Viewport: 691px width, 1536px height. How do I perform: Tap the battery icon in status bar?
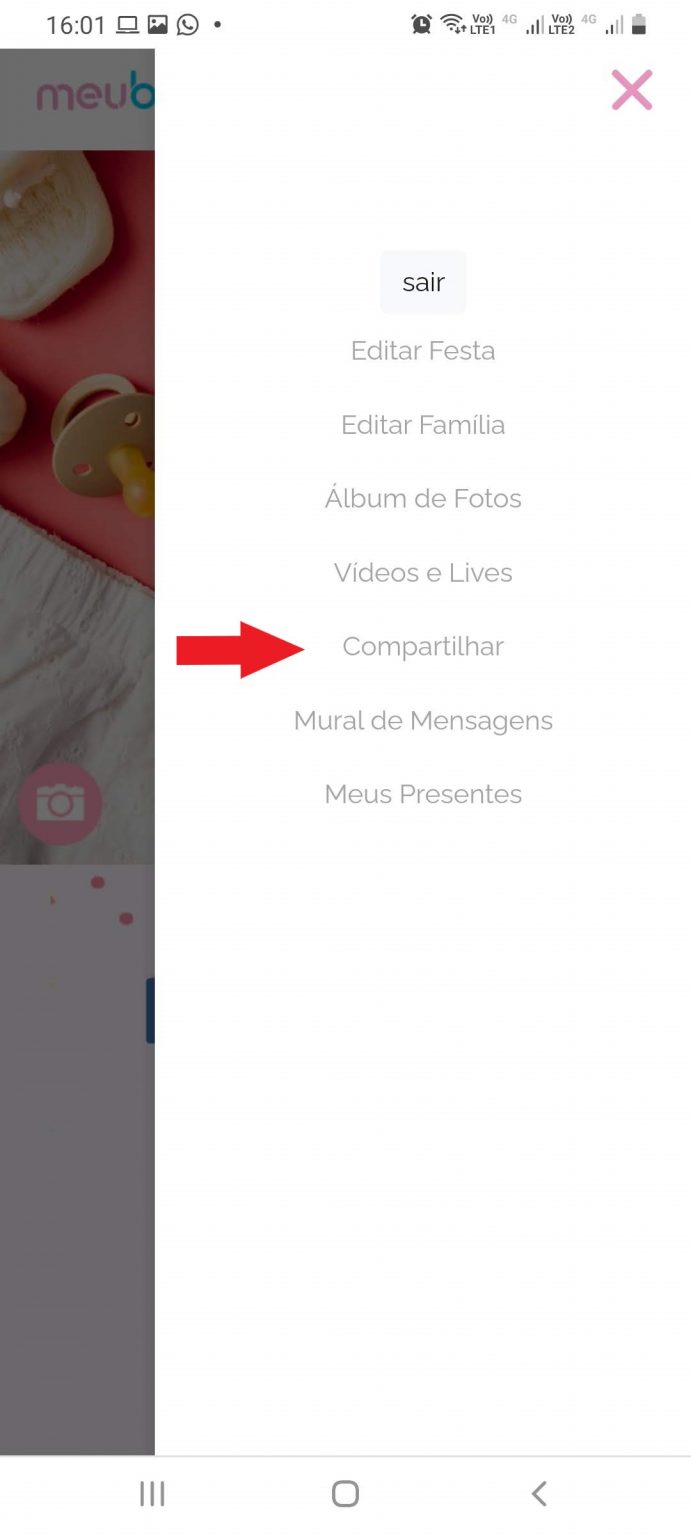coord(639,24)
